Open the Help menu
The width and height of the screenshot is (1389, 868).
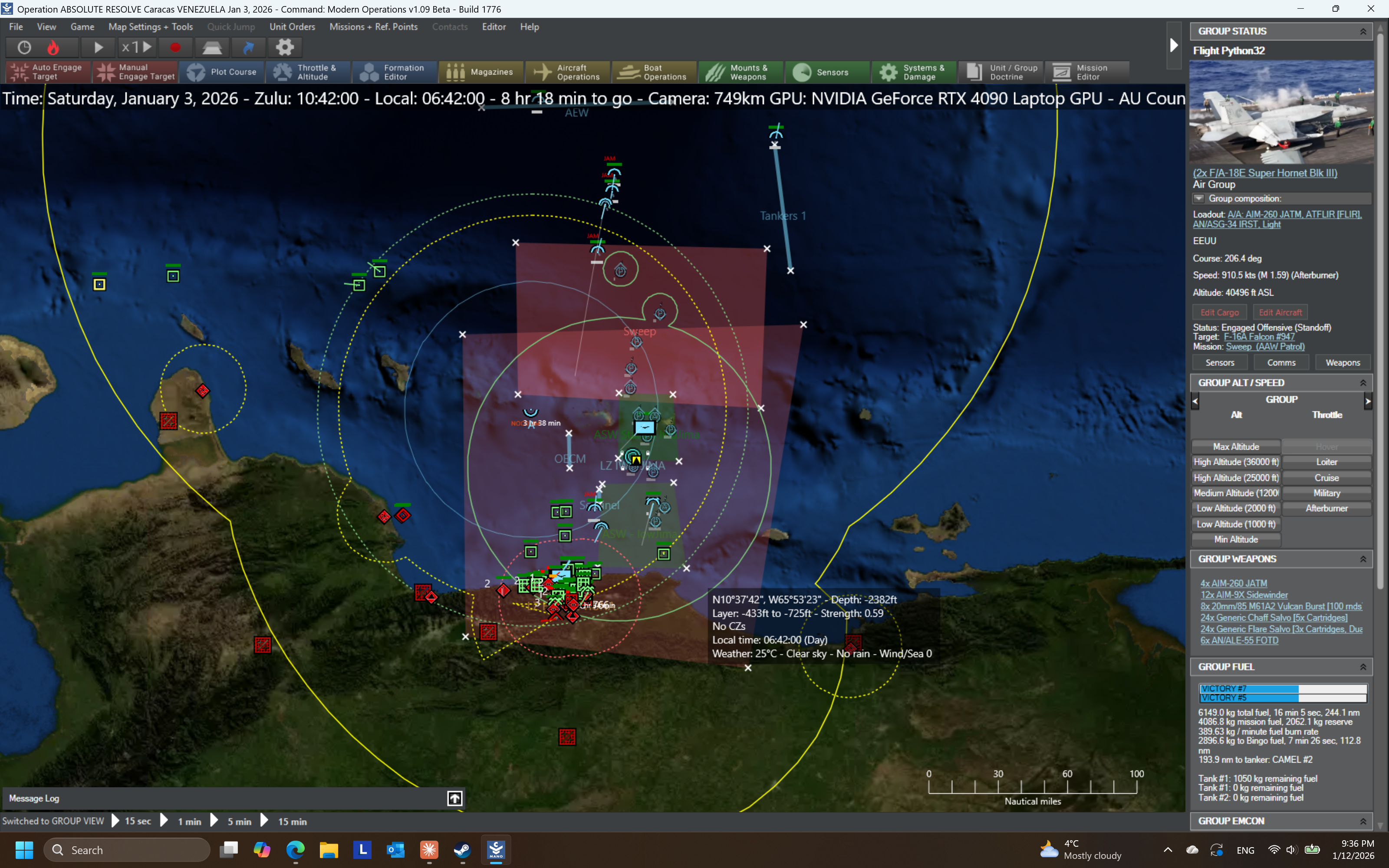pos(529,27)
